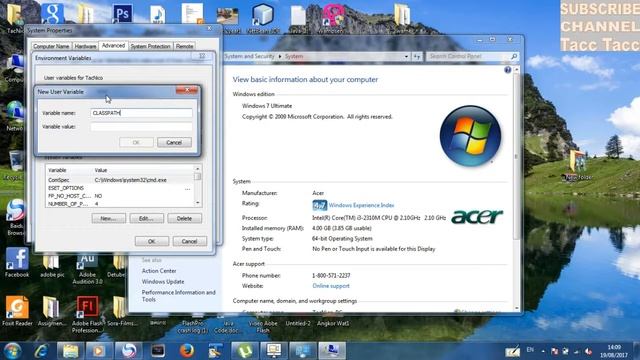
Task: Click the Windows Start orb
Action: [x=12, y=351]
